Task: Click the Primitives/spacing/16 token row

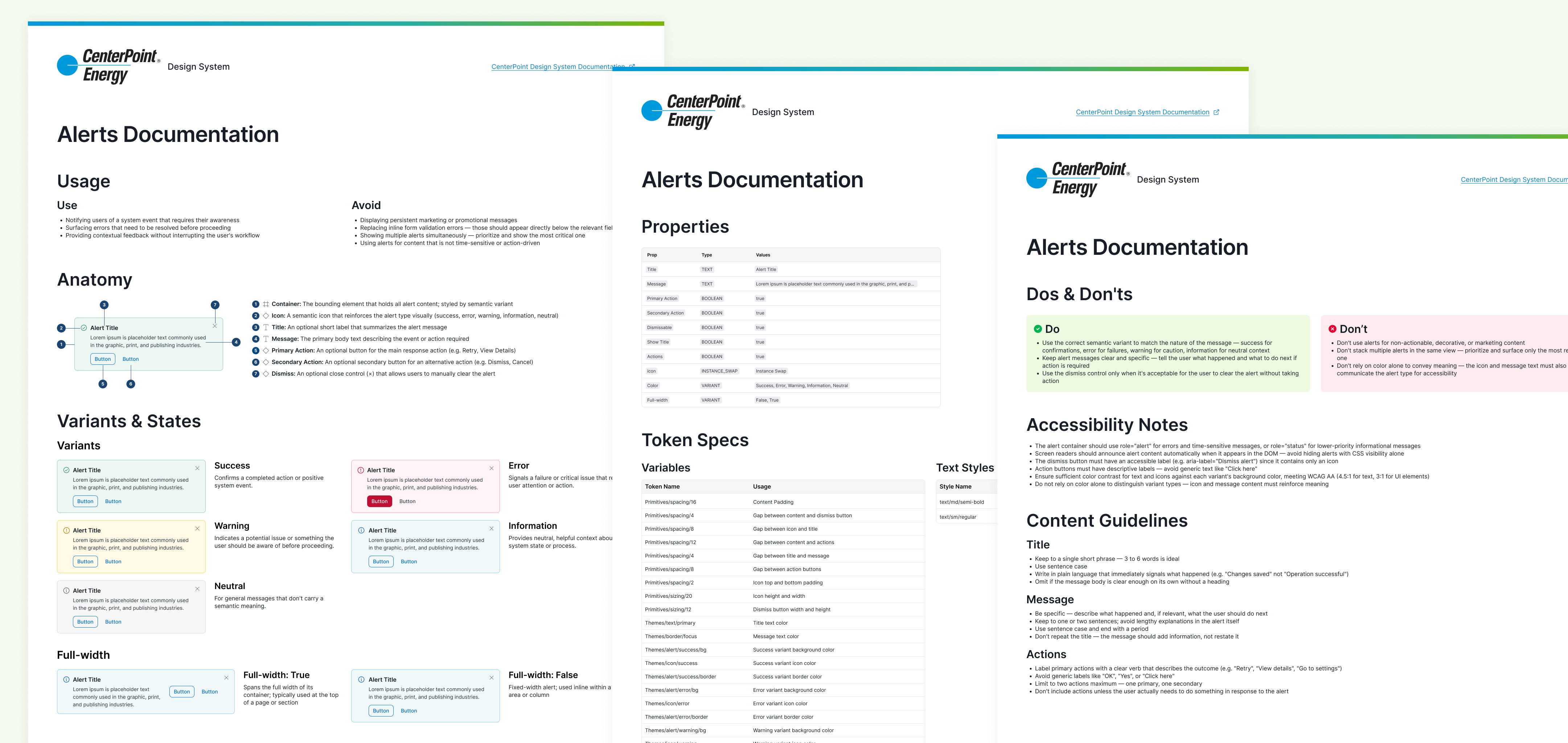Action: click(783, 502)
